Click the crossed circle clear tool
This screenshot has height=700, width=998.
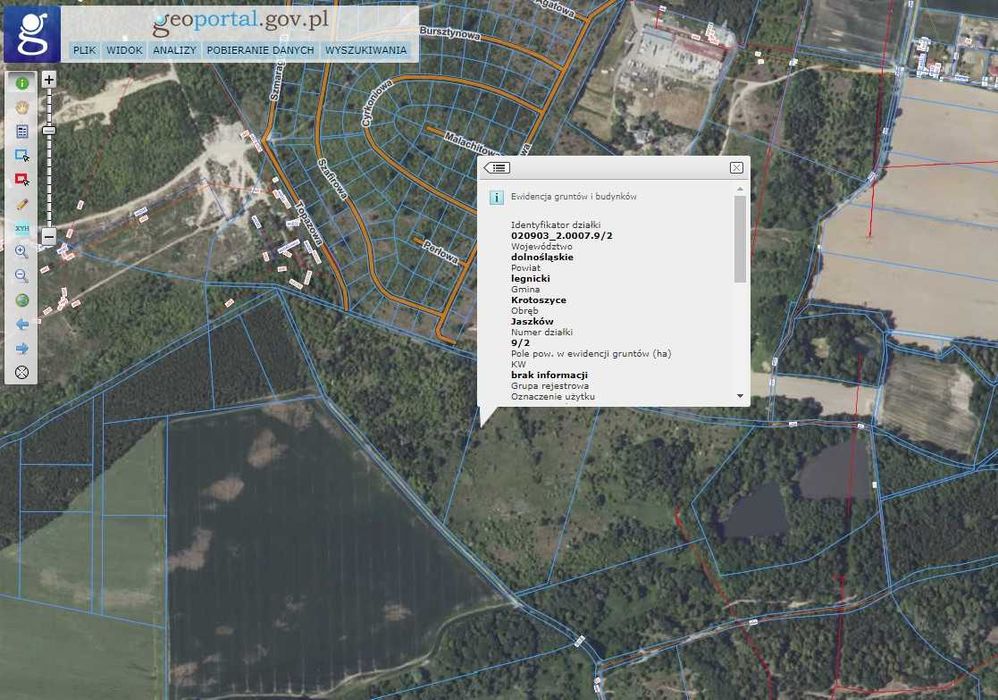coord(22,372)
